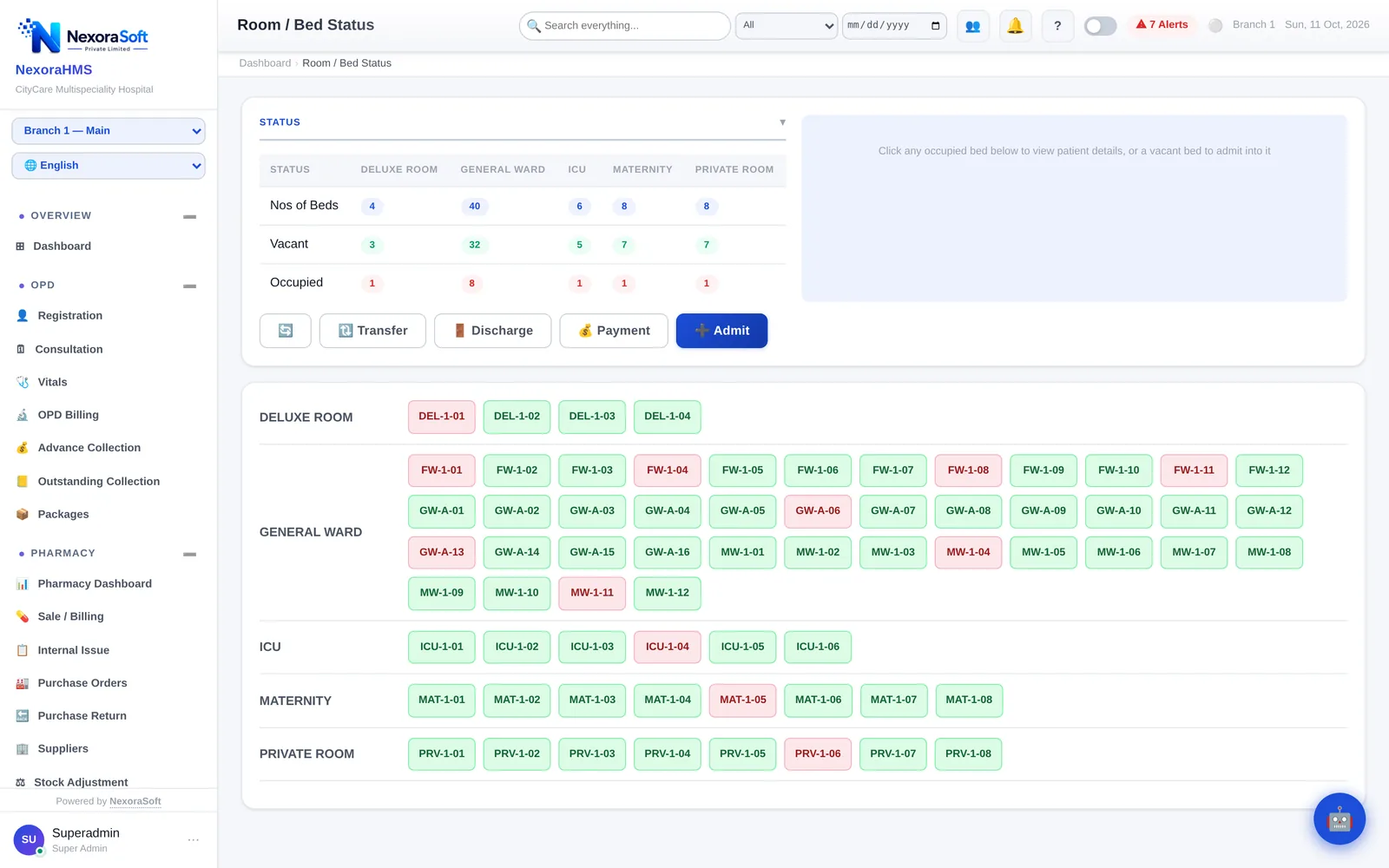
Task: Open the Superadmin more options ellipsis
Action: 194,839
